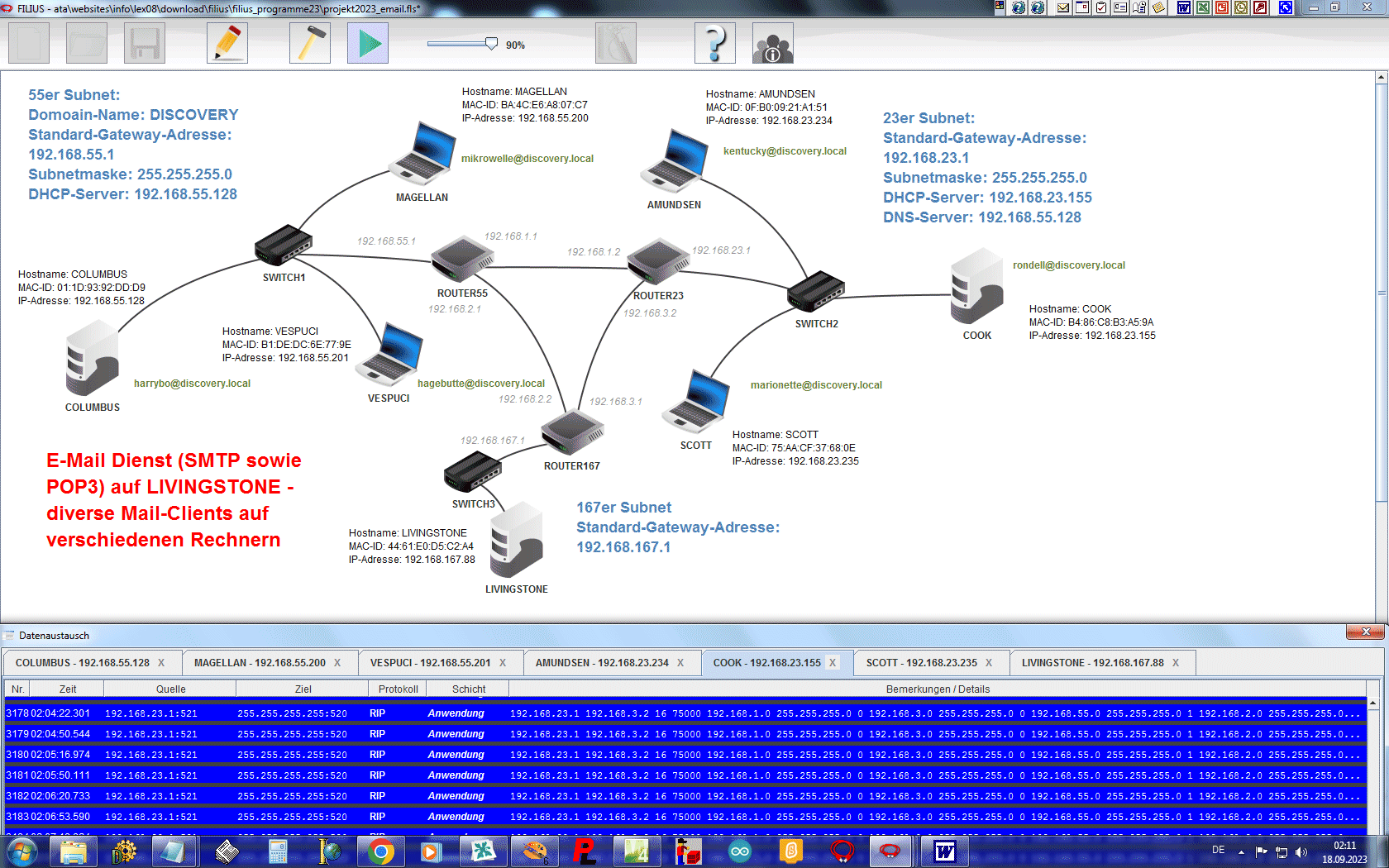Open the VESPUCI - 192.168.55.201 tab
Image resolution: width=1389 pixels, height=868 pixels.
[430, 663]
